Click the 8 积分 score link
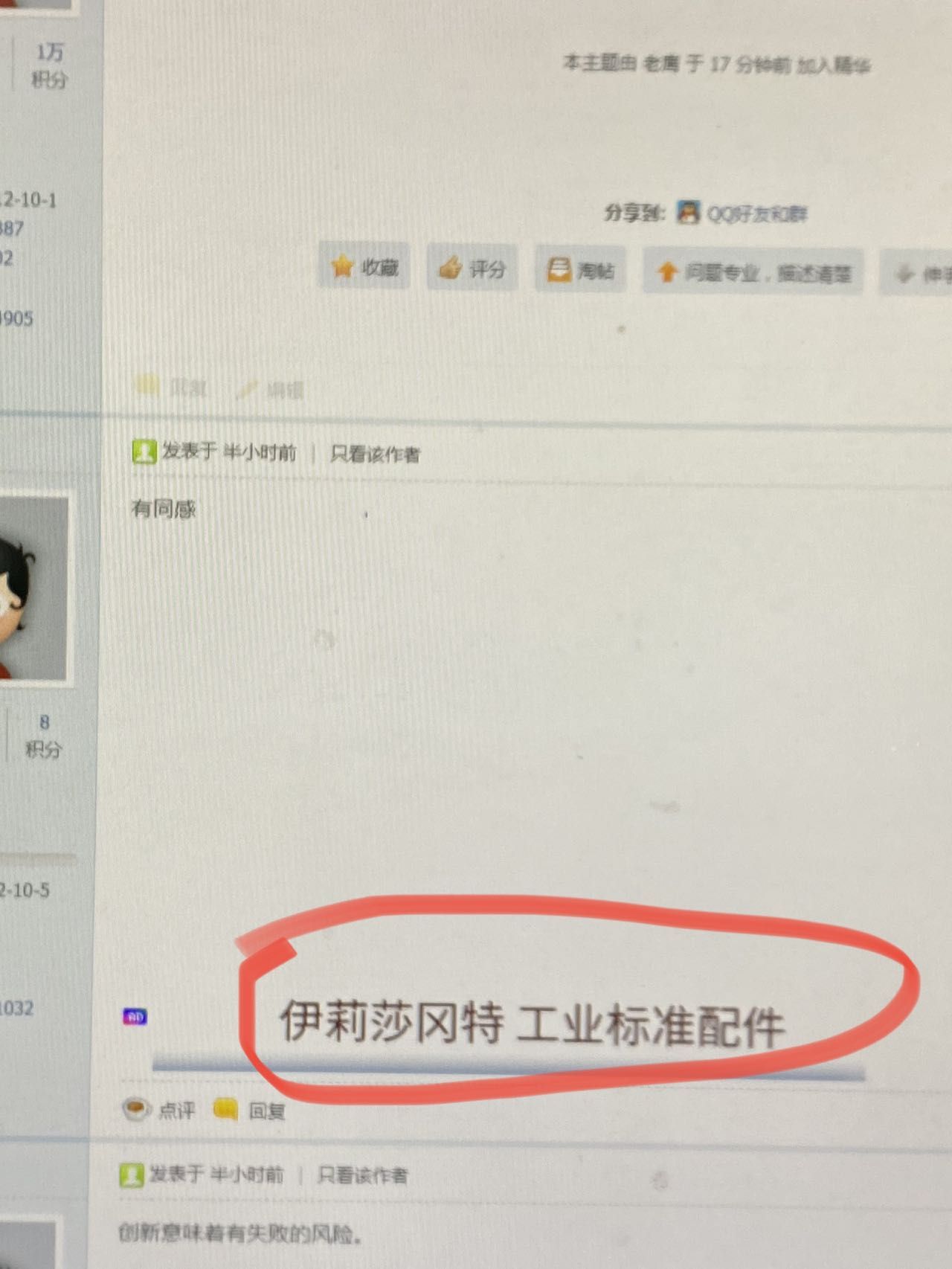 point(43,736)
